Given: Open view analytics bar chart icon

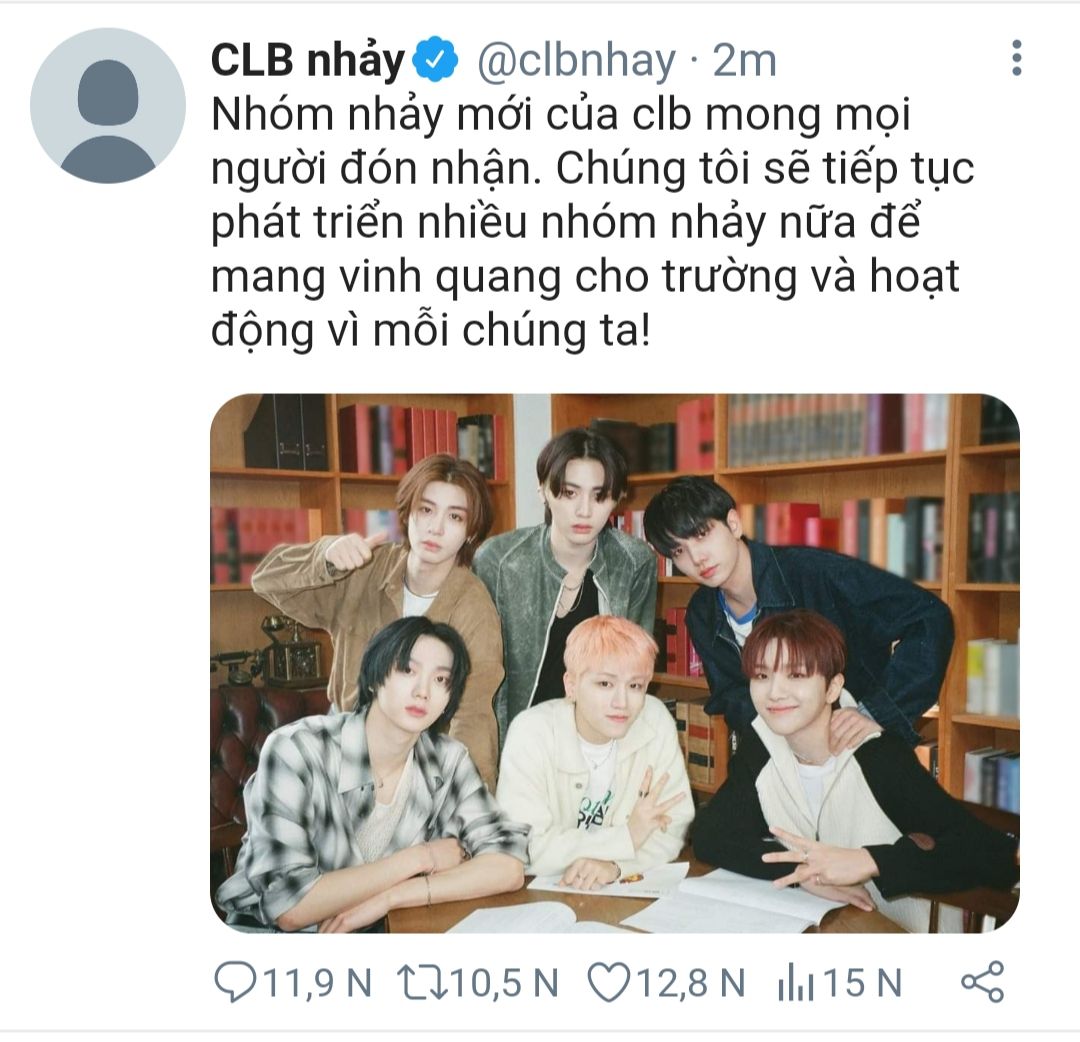Looking at the screenshot, I should click(x=796, y=981).
